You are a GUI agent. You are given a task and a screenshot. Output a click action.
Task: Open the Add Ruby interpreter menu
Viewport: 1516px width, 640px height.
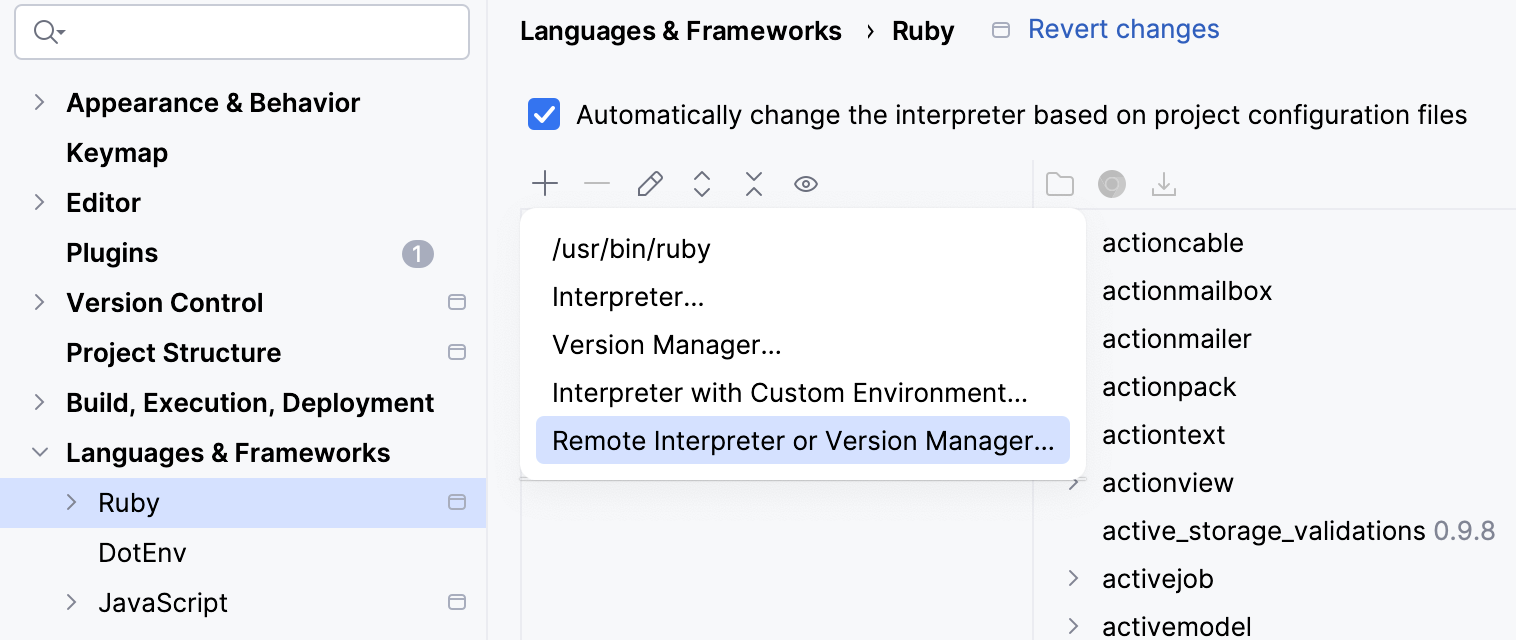544,183
